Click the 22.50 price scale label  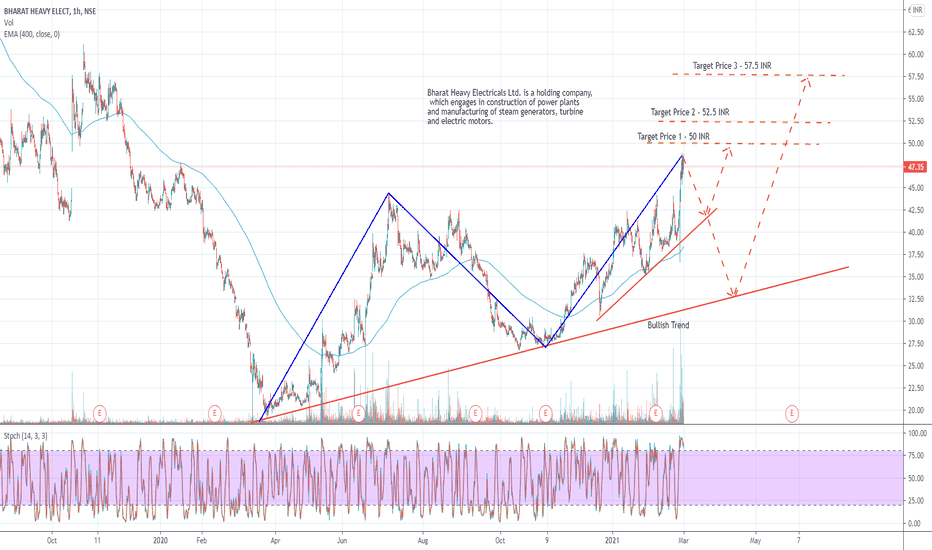coord(915,388)
